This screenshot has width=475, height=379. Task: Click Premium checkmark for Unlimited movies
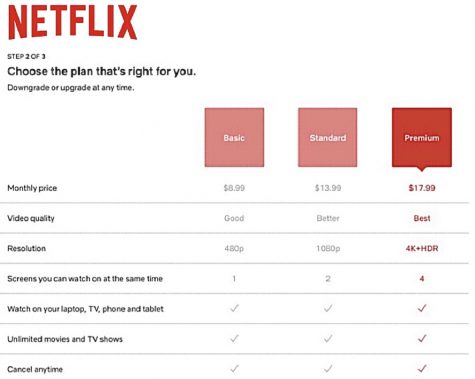[x=422, y=339]
